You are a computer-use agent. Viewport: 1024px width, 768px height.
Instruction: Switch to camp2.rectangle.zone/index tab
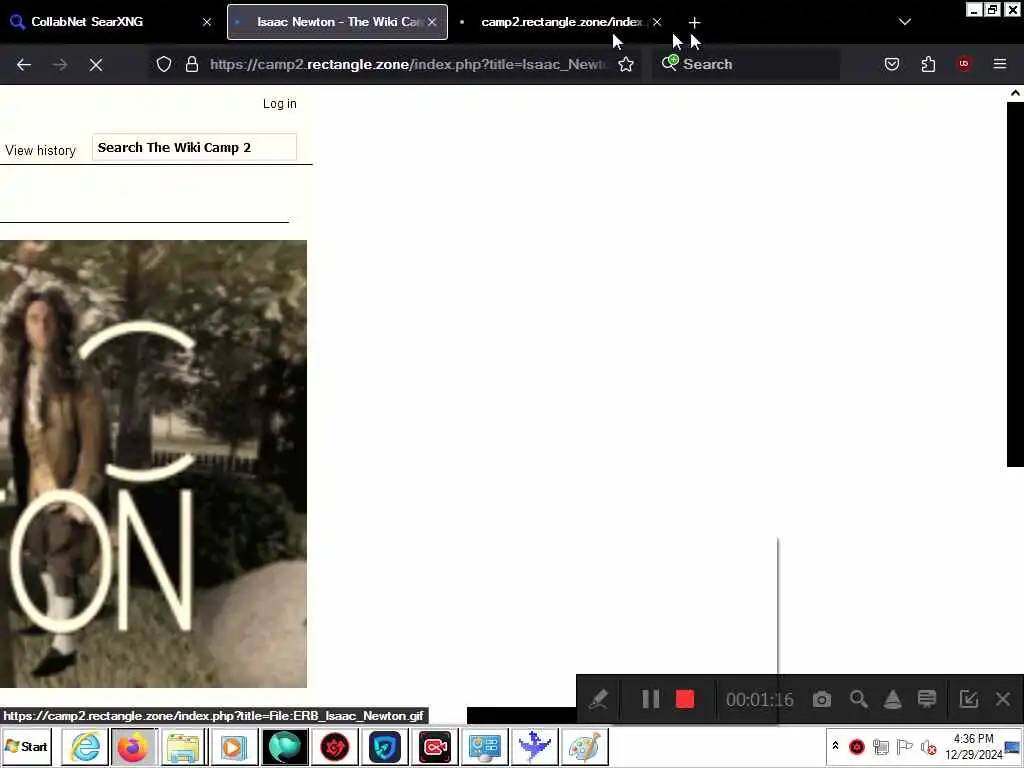pos(562,22)
